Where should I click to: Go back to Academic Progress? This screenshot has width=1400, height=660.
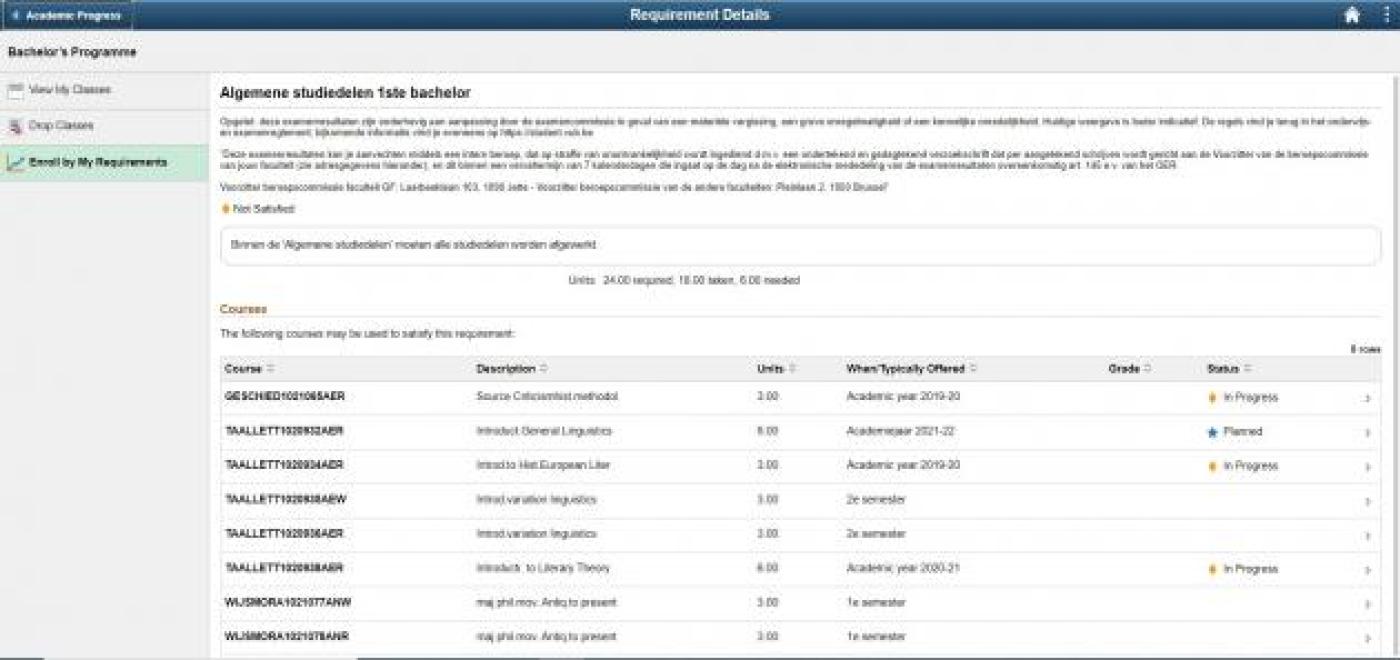66,15
